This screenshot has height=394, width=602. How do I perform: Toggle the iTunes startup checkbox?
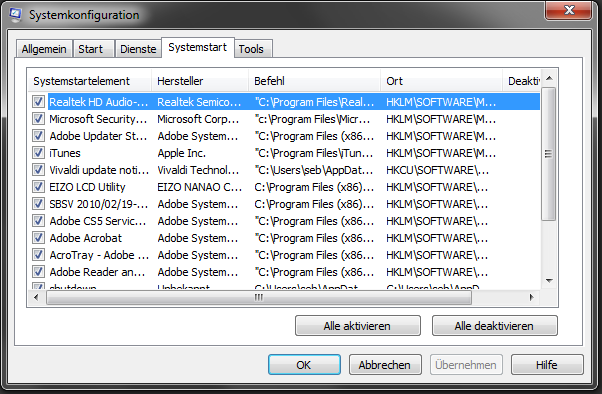tap(38, 153)
